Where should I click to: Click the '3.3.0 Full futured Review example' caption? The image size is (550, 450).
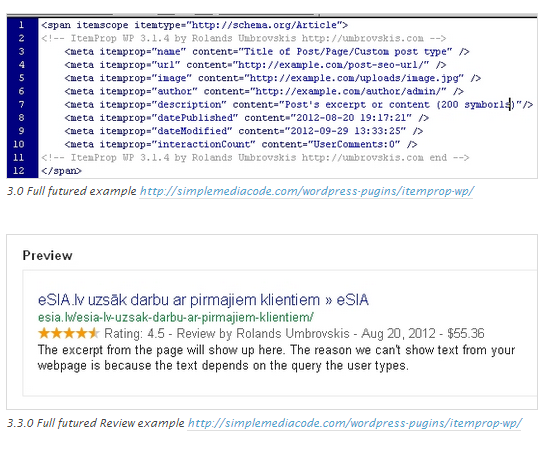[x=96, y=423]
